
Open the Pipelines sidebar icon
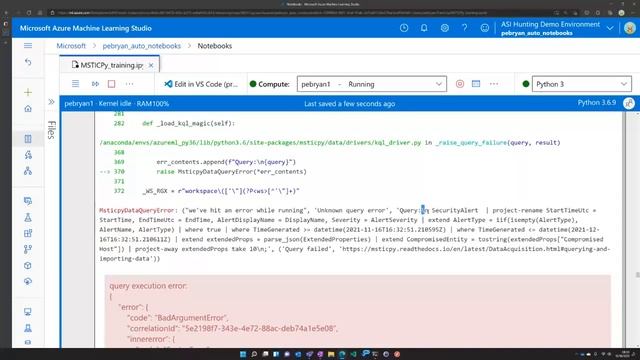click(28, 249)
